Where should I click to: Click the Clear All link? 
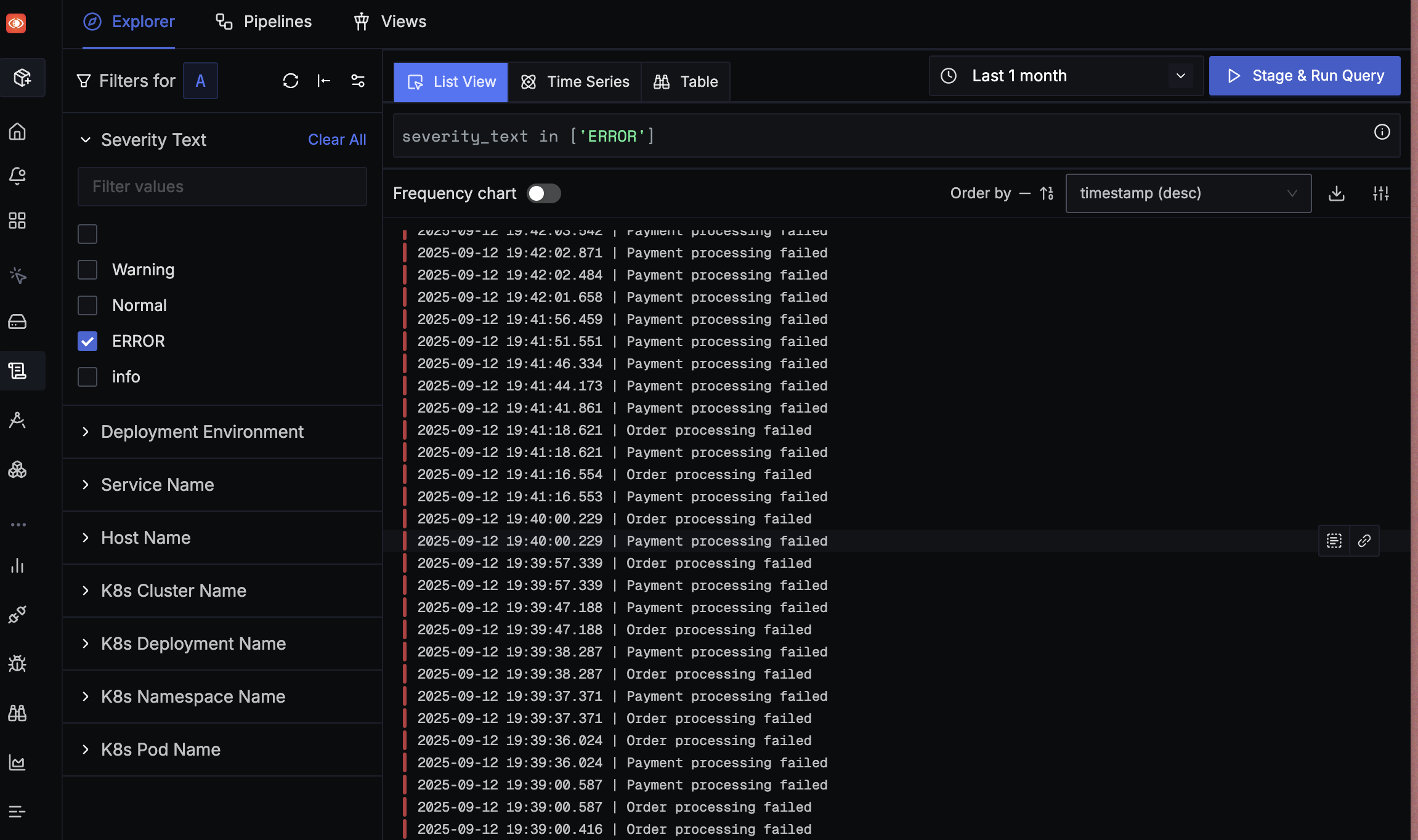tap(337, 140)
